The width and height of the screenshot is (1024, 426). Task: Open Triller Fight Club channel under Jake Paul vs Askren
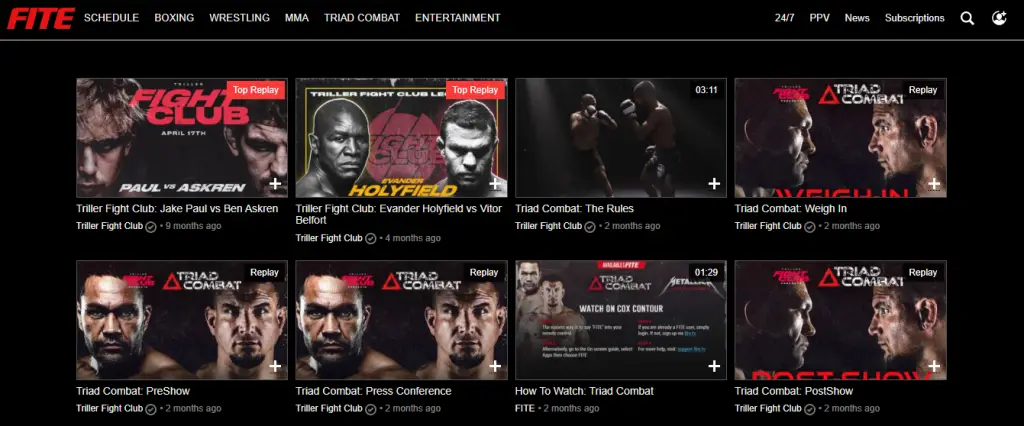click(x=109, y=226)
